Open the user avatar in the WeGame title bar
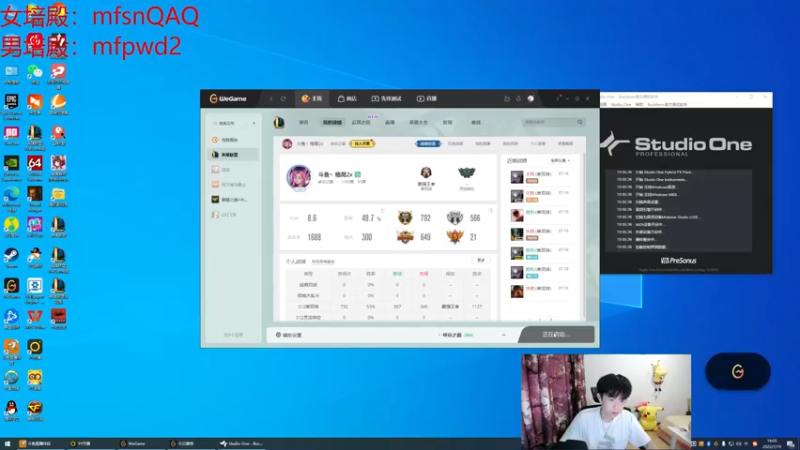The image size is (800, 450). click(531, 98)
